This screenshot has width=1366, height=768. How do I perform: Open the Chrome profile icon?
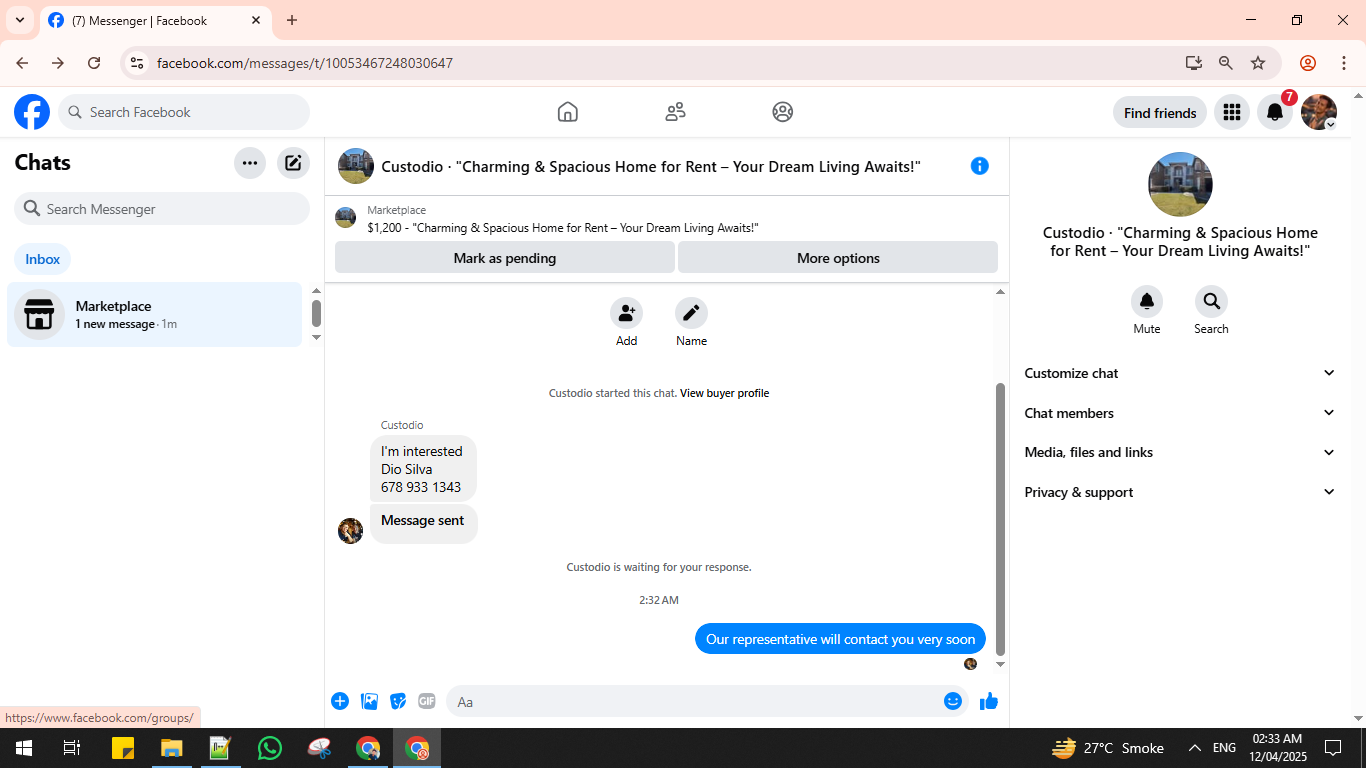click(1308, 63)
